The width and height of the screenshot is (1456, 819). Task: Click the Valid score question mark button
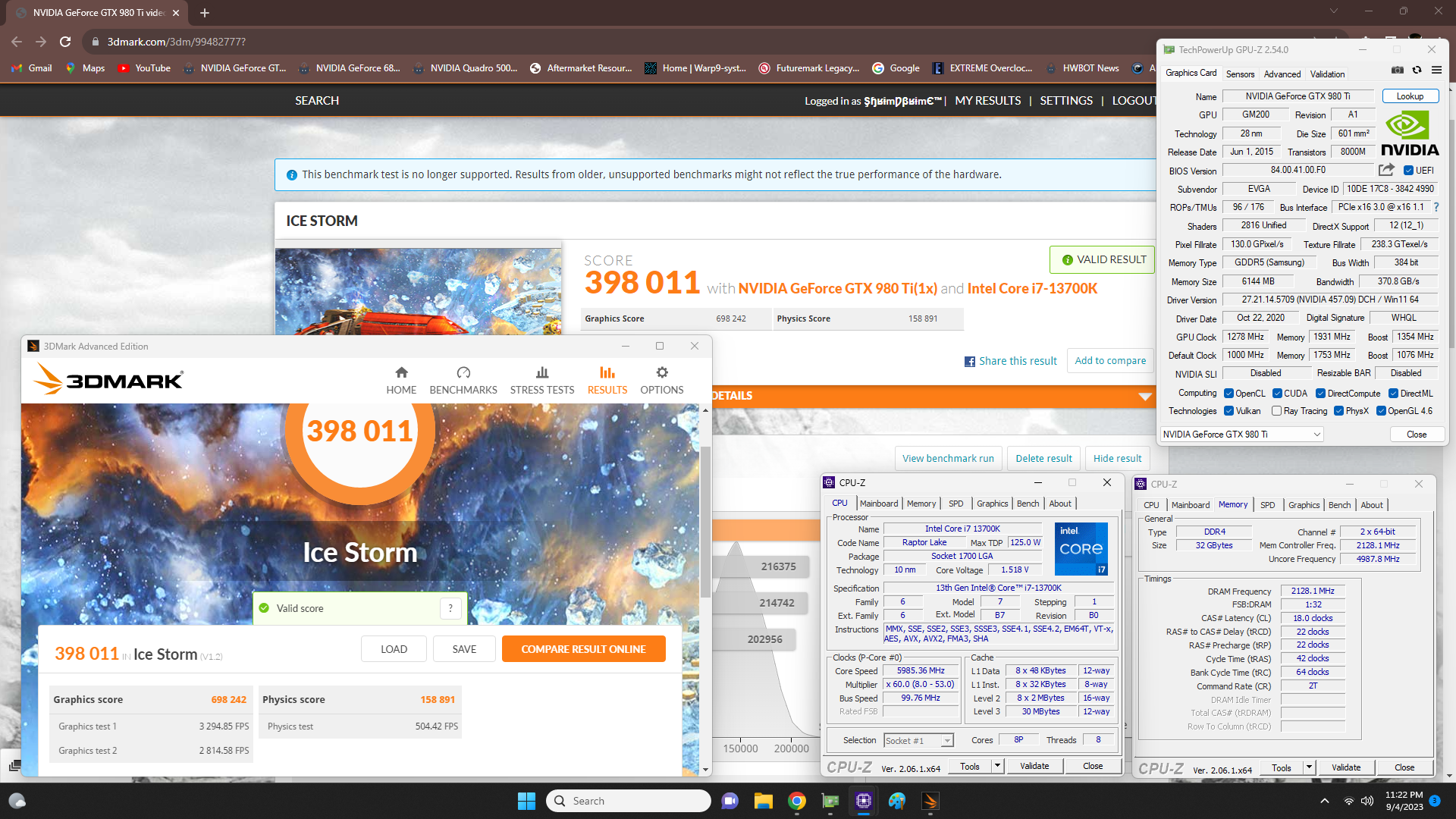pyautogui.click(x=450, y=608)
